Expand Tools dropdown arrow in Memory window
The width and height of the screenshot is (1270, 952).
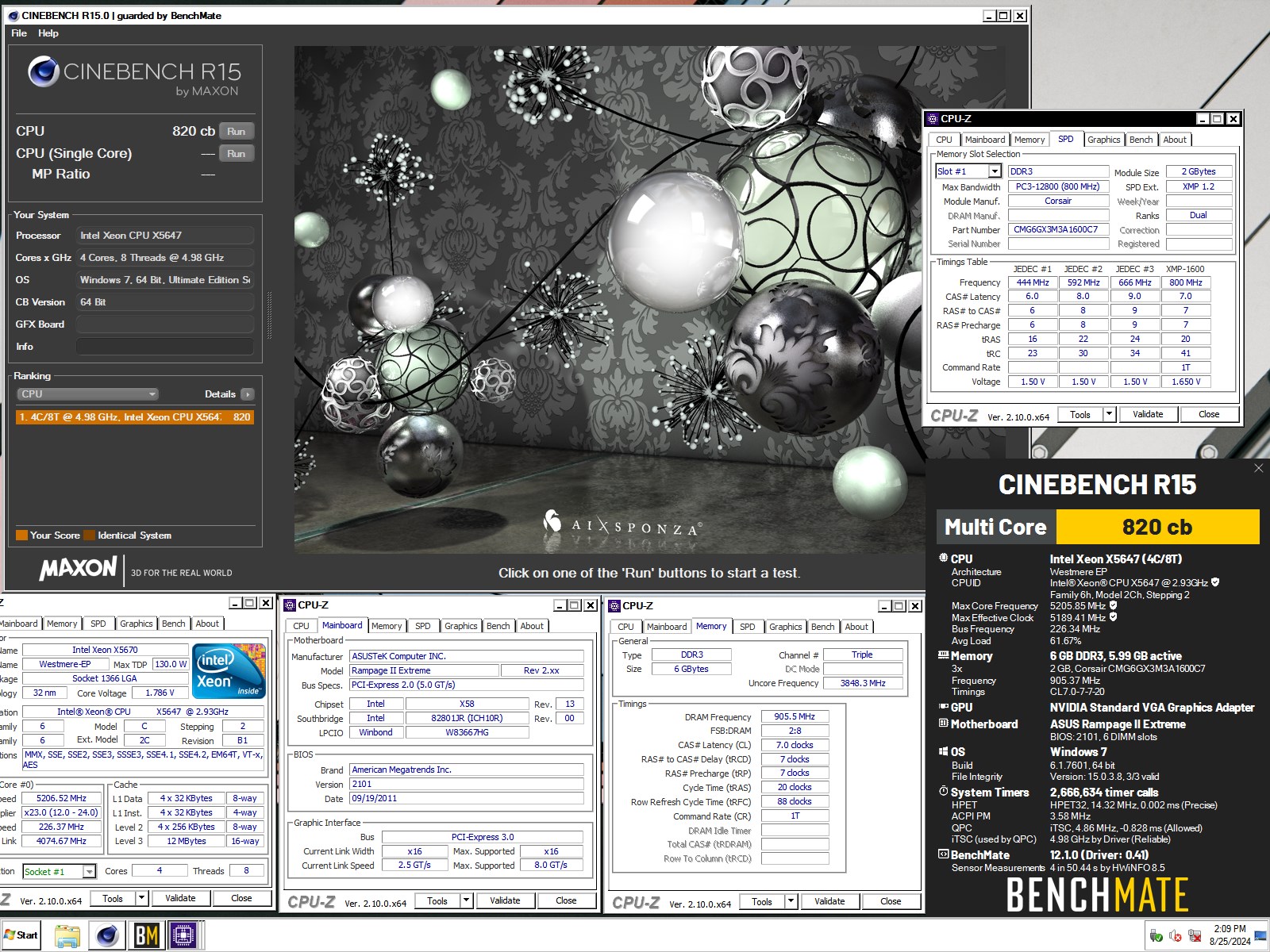791,901
